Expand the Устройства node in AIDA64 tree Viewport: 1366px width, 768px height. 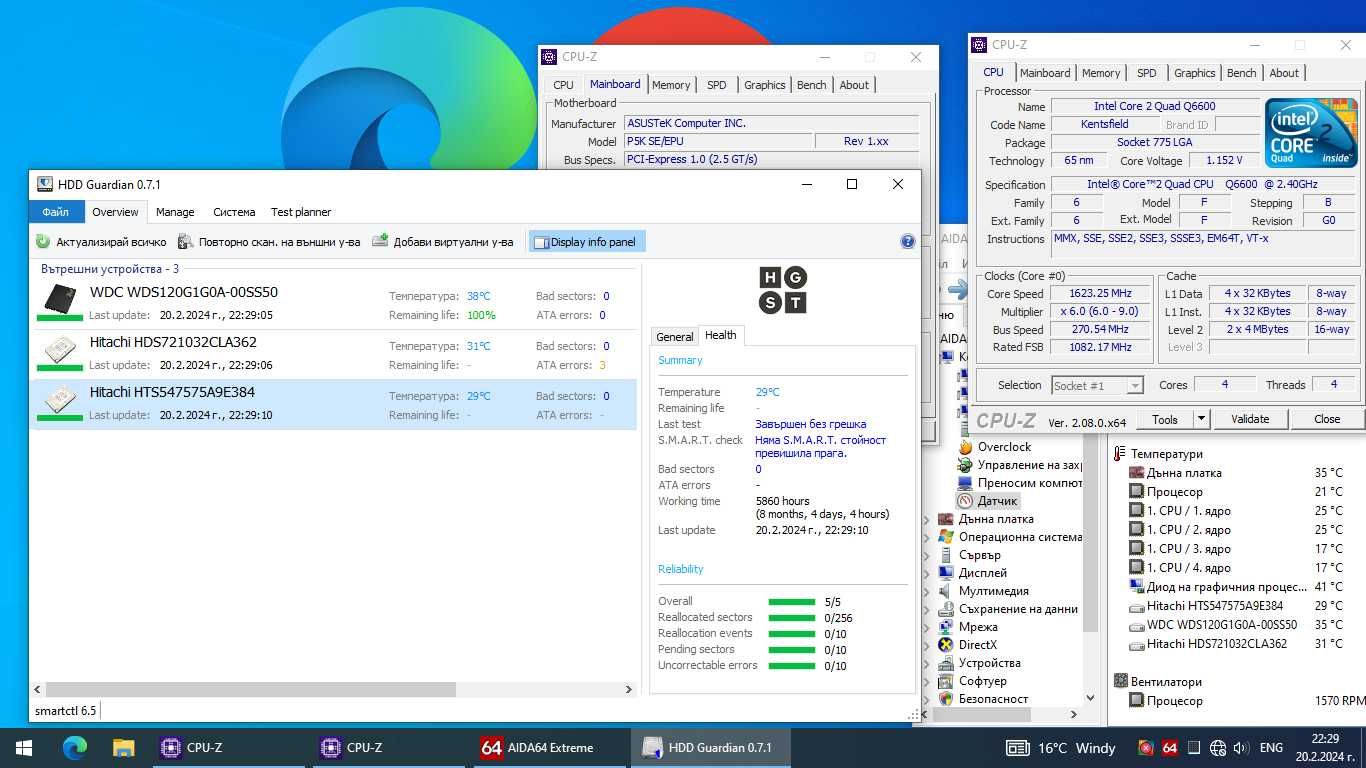pyautogui.click(x=927, y=664)
